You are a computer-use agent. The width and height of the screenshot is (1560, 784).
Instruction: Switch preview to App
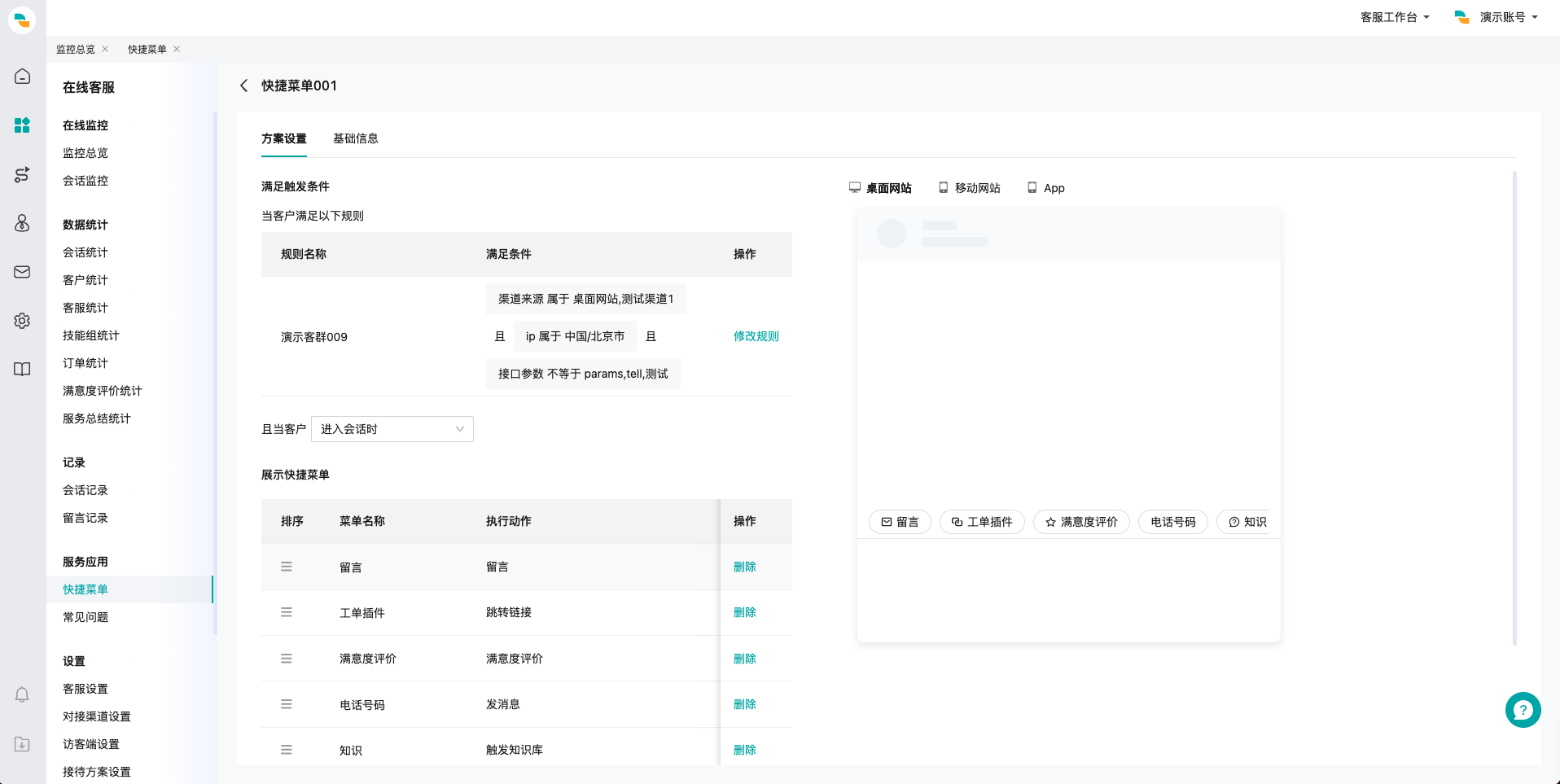tap(1046, 188)
